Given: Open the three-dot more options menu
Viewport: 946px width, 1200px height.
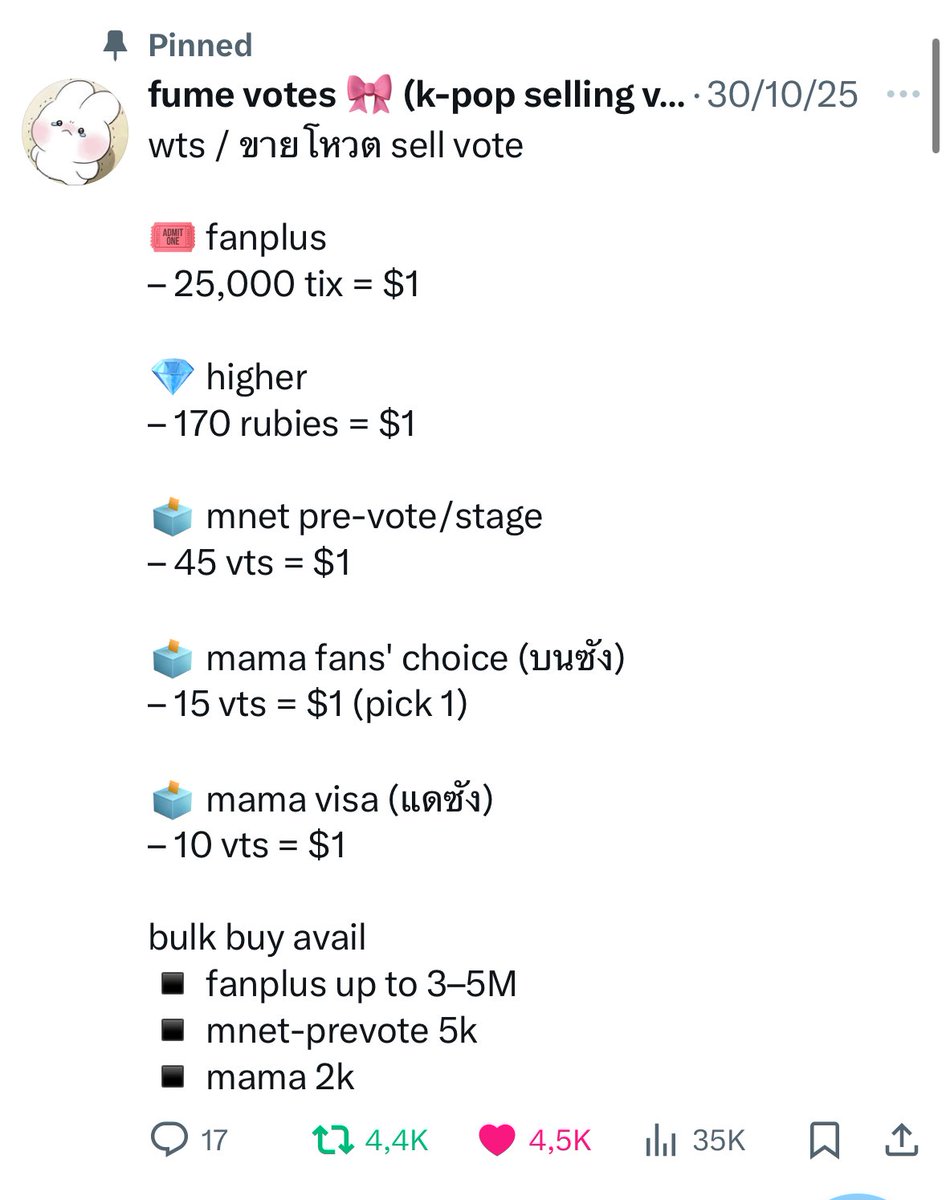Looking at the screenshot, I should click(x=903, y=95).
